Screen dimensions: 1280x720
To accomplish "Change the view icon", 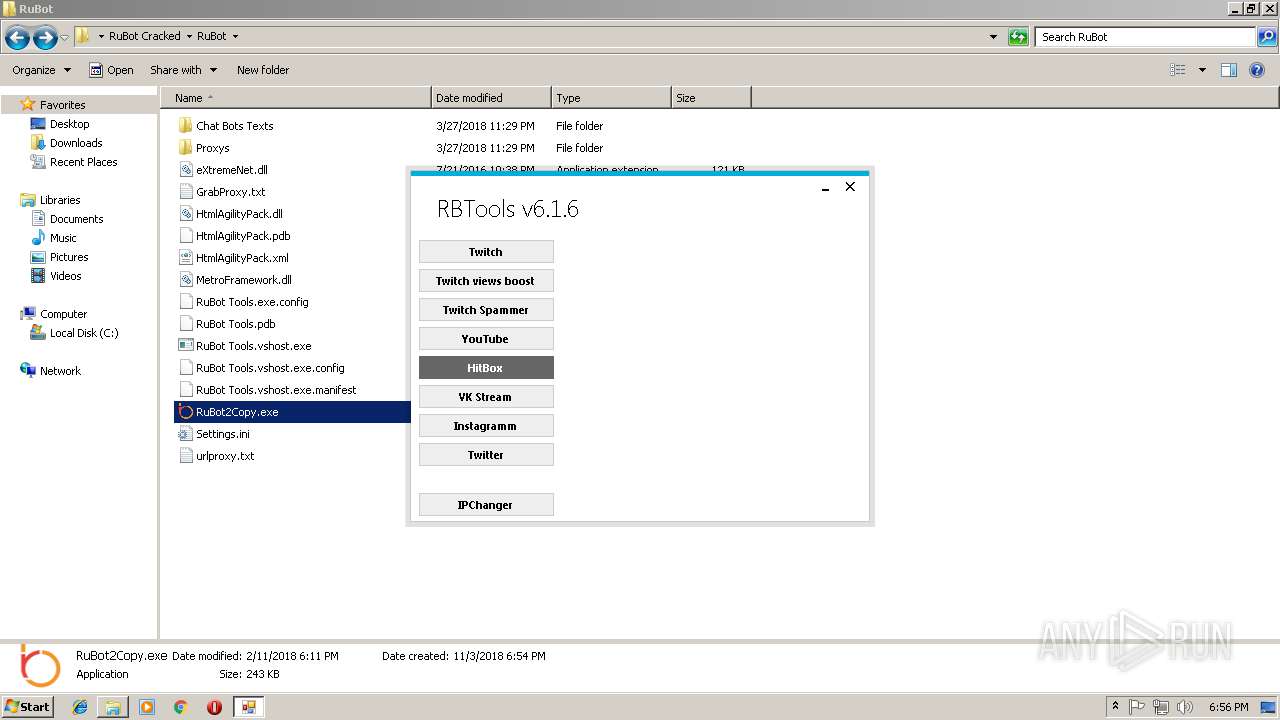I will click(x=1178, y=70).
